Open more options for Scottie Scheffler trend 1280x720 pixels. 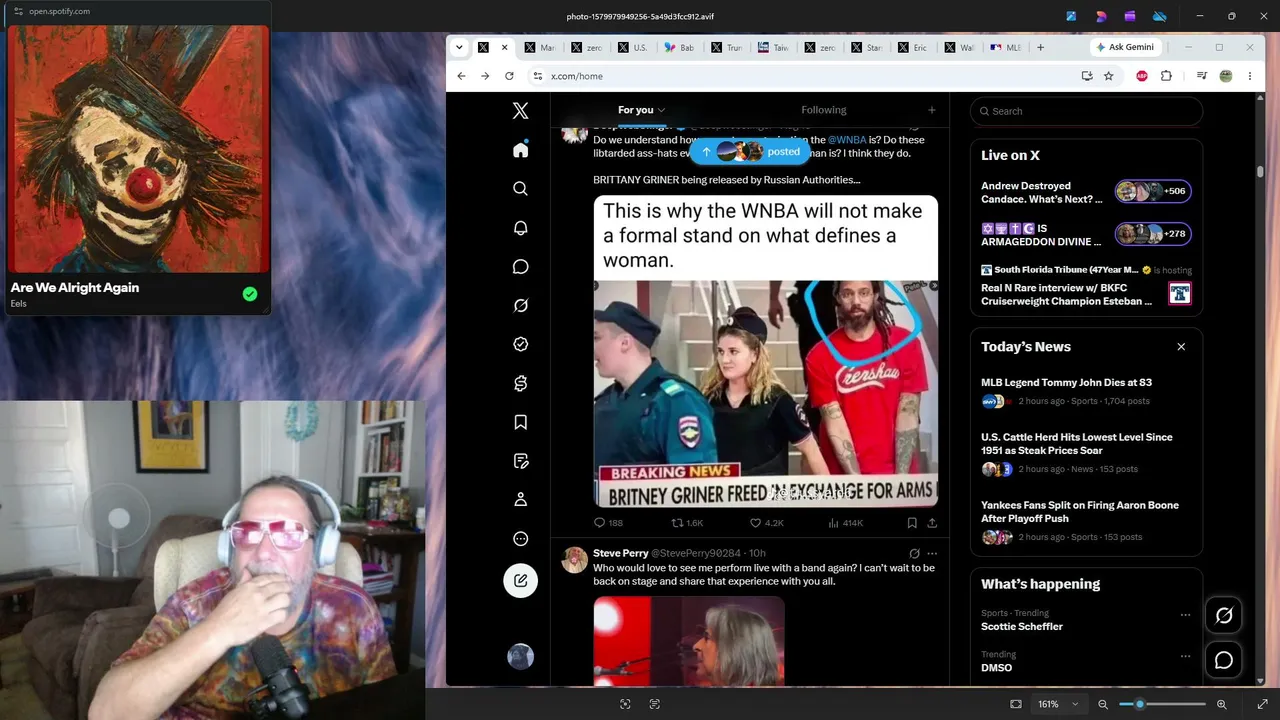tap(1185, 615)
